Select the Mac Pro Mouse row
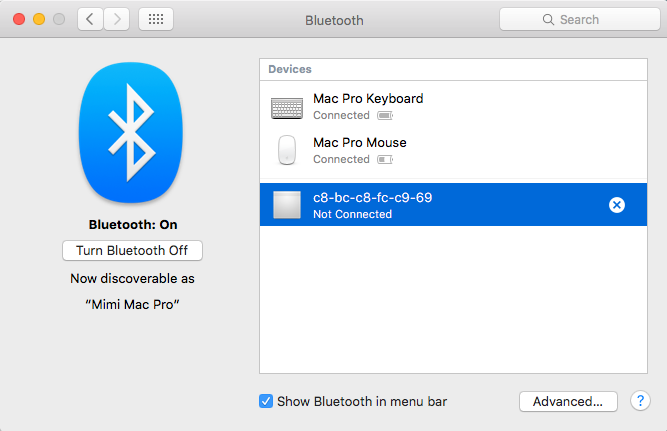The height and width of the screenshot is (431, 667). point(453,150)
